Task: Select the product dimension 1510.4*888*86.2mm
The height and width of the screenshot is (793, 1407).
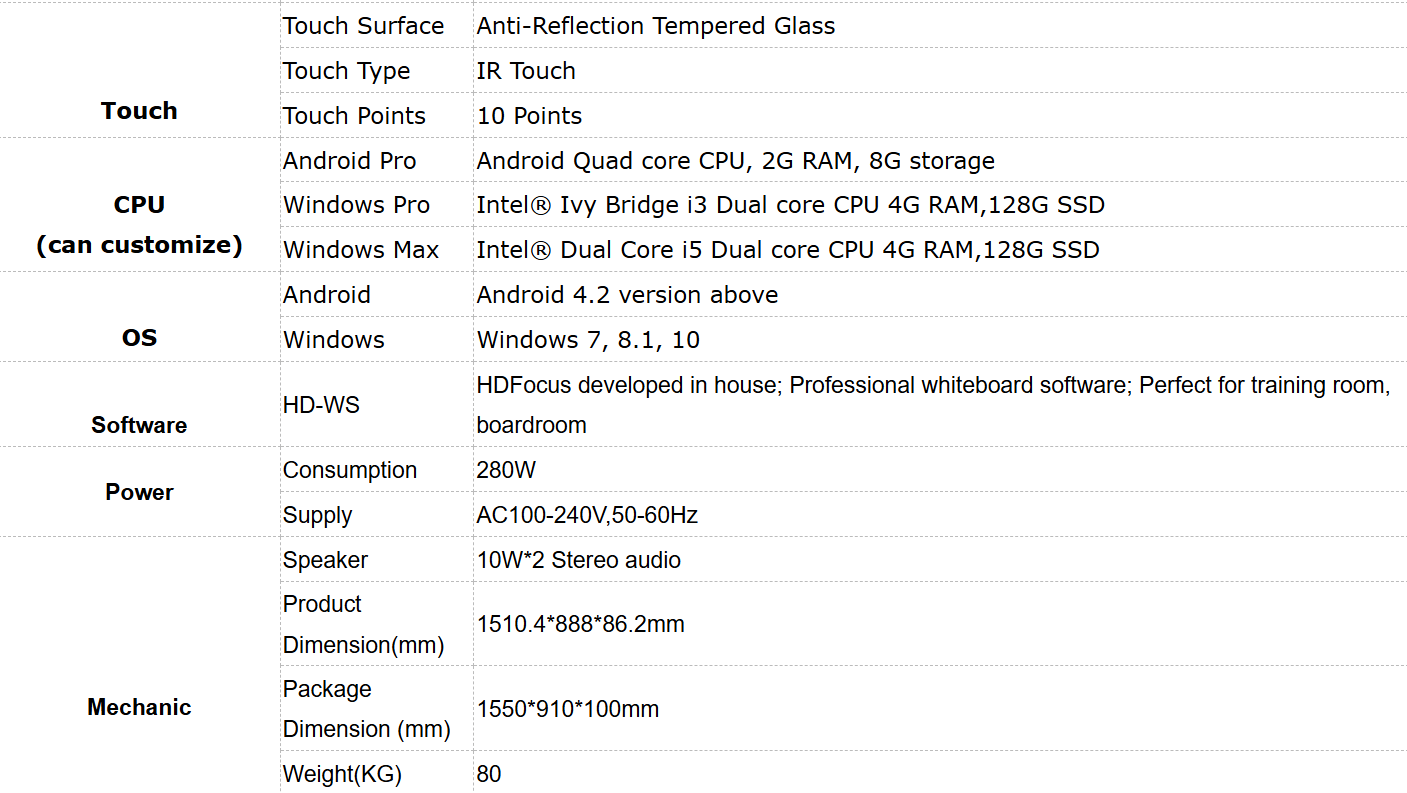Action: 580,625
